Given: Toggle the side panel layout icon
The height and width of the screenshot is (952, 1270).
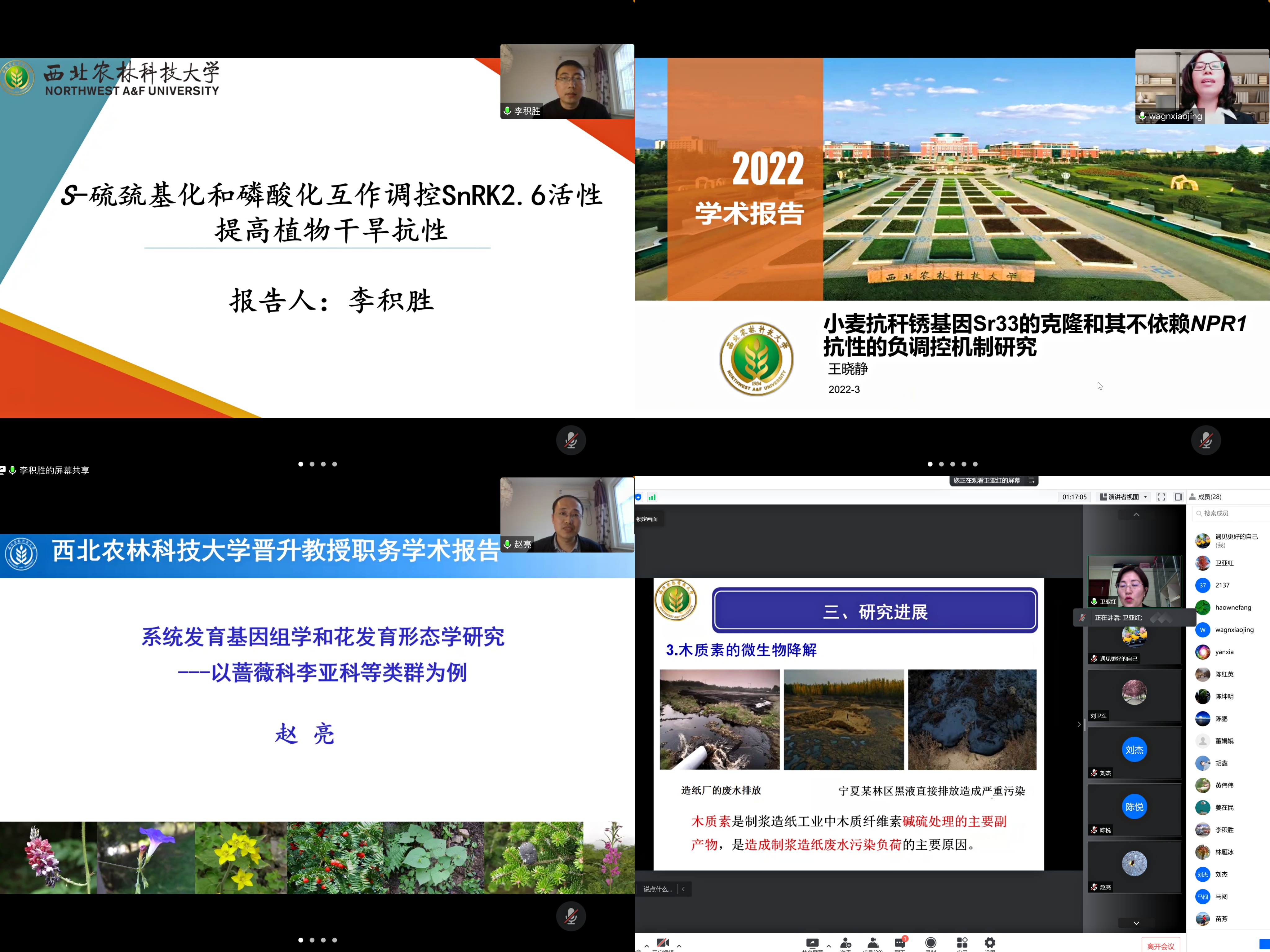Looking at the screenshot, I should coord(1178,497).
